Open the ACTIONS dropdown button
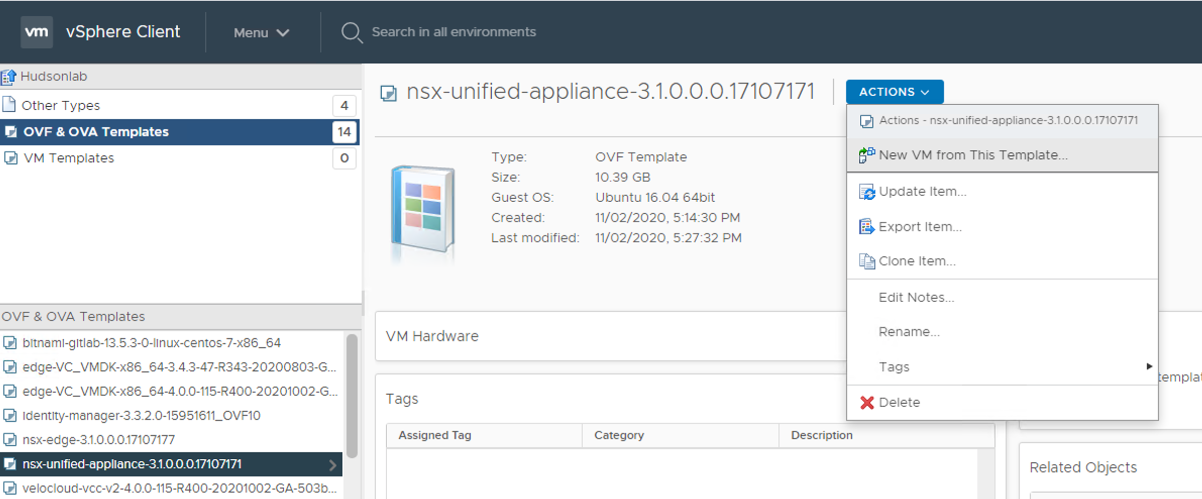Screen dimensions: 1202x499 click(x=894, y=92)
